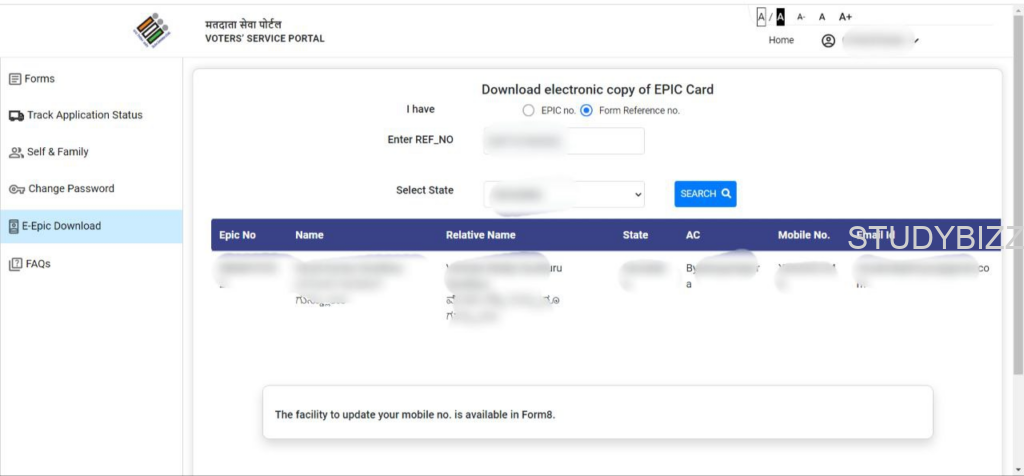Switch to the dark contrast A theme

[x=780, y=17]
